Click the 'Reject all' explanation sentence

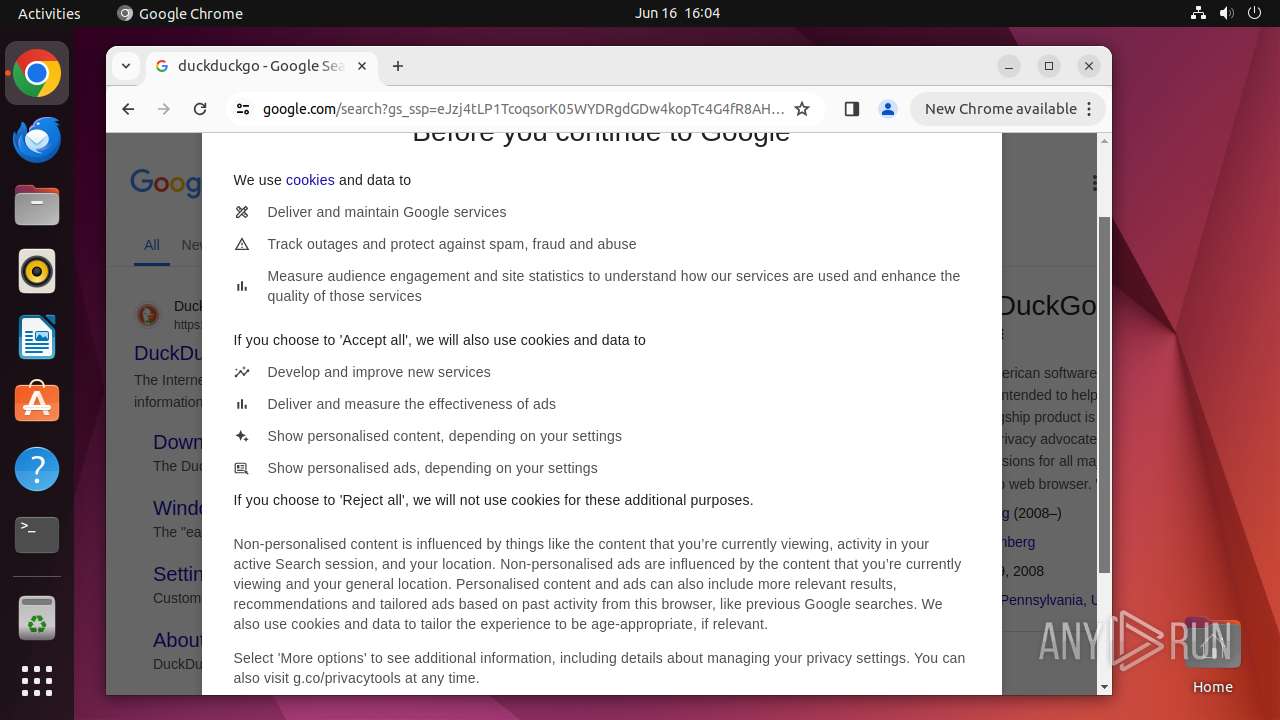[x=493, y=500]
